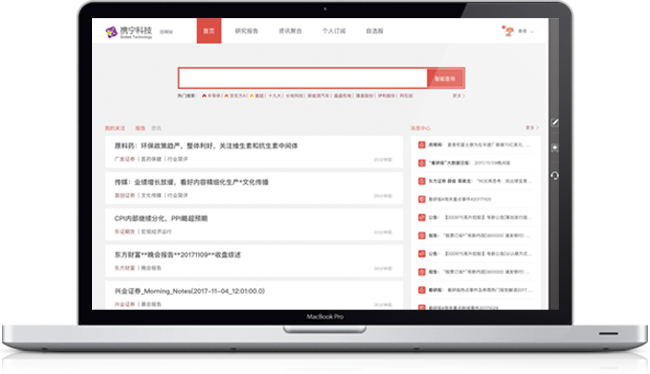
Task: Open the CPI内部继续分化 article link
Action: point(161,219)
